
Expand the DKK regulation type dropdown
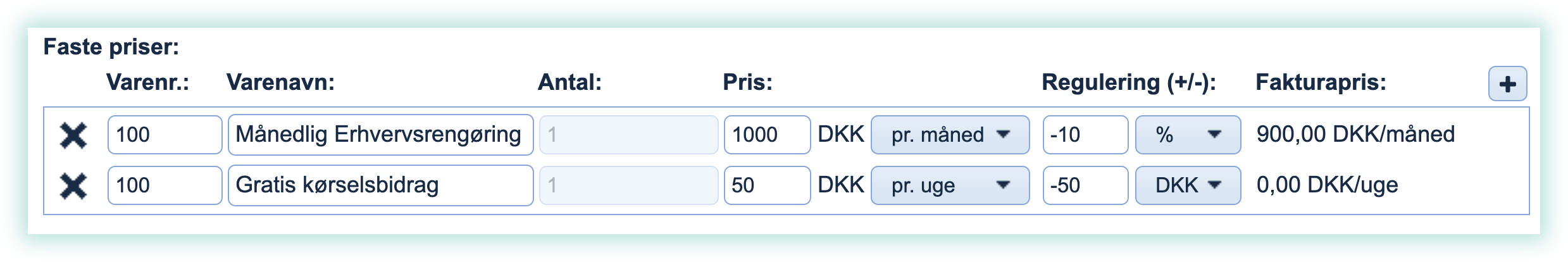(x=1188, y=185)
